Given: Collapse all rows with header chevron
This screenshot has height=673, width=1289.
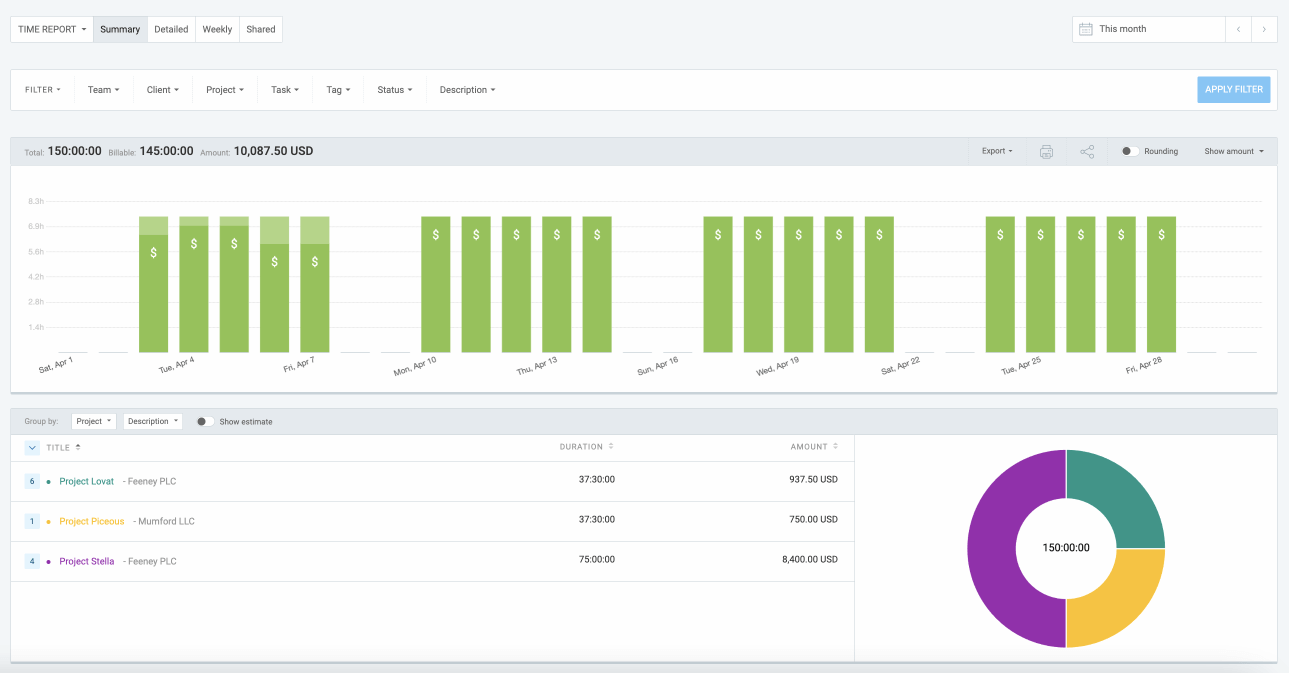Looking at the screenshot, I should (x=32, y=447).
